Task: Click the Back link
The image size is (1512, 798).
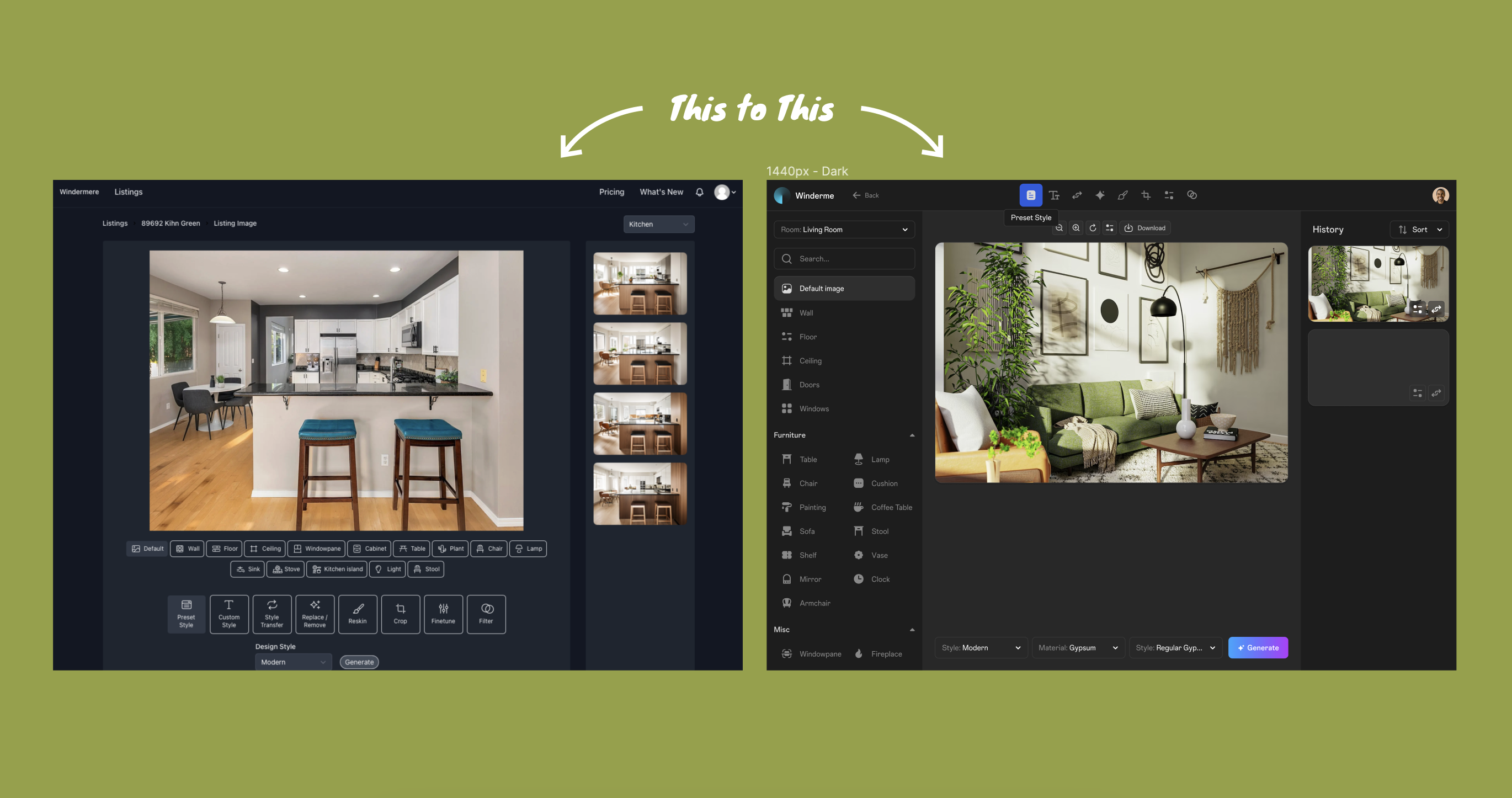Action: (866, 195)
